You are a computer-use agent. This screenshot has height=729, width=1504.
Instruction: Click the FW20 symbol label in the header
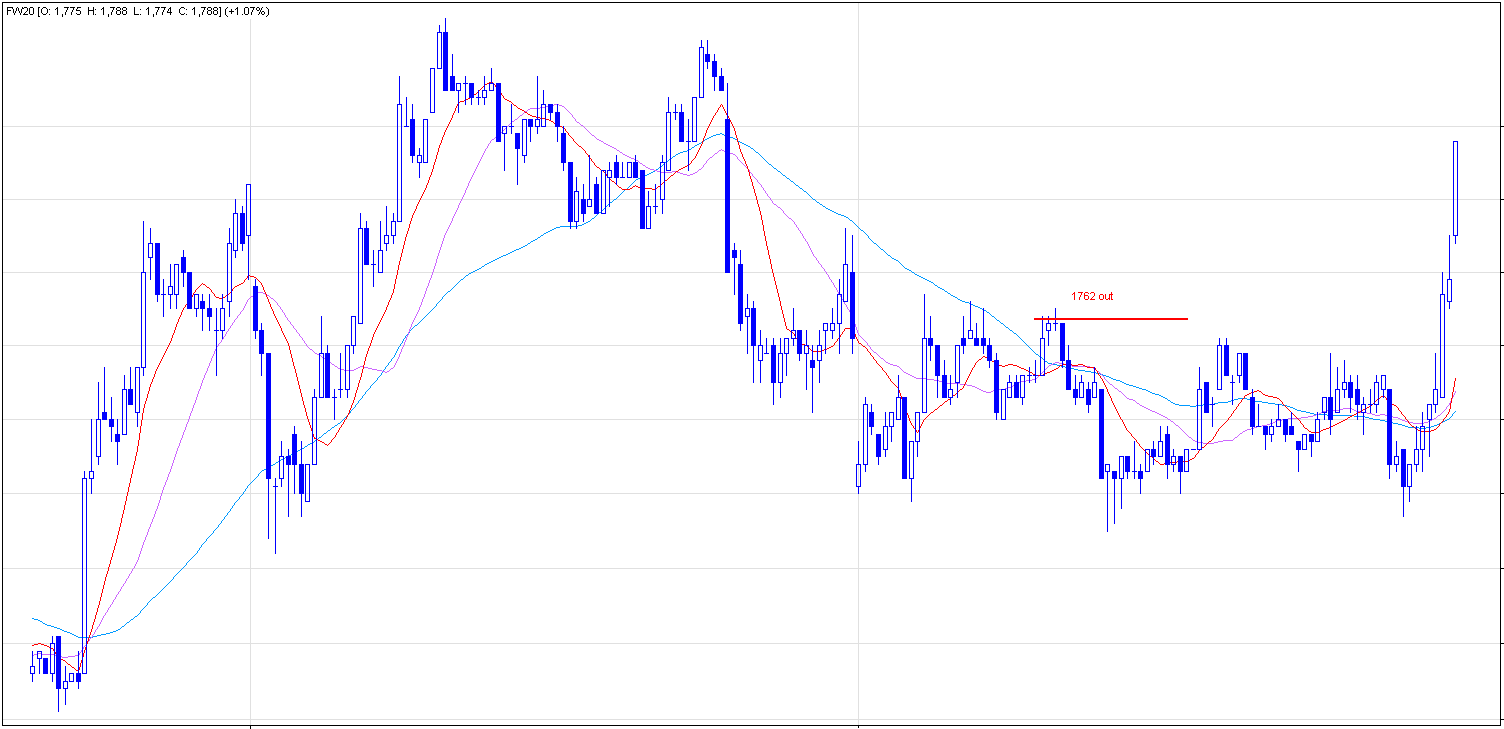(x=20, y=11)
